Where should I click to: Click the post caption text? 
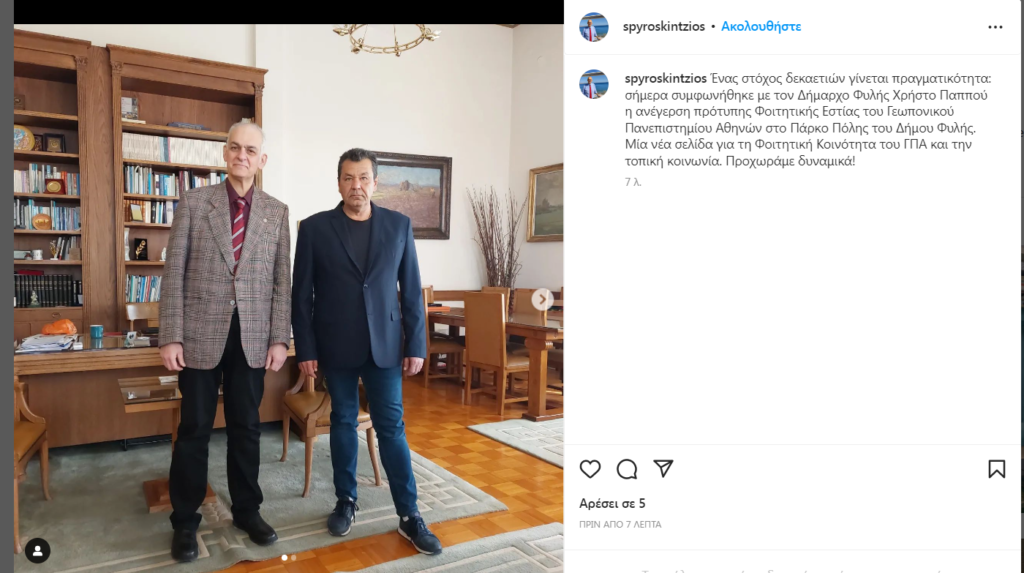pos(808,120)
